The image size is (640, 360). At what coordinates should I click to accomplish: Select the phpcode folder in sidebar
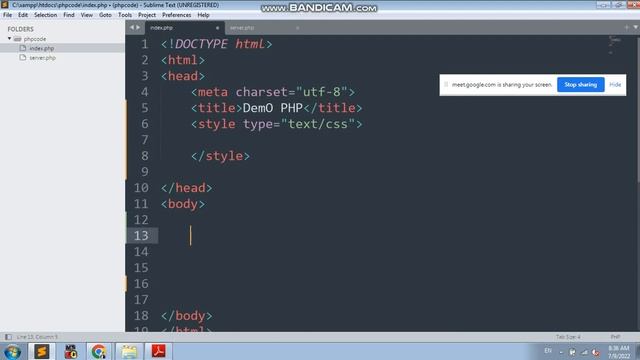[x=34, y=39]
